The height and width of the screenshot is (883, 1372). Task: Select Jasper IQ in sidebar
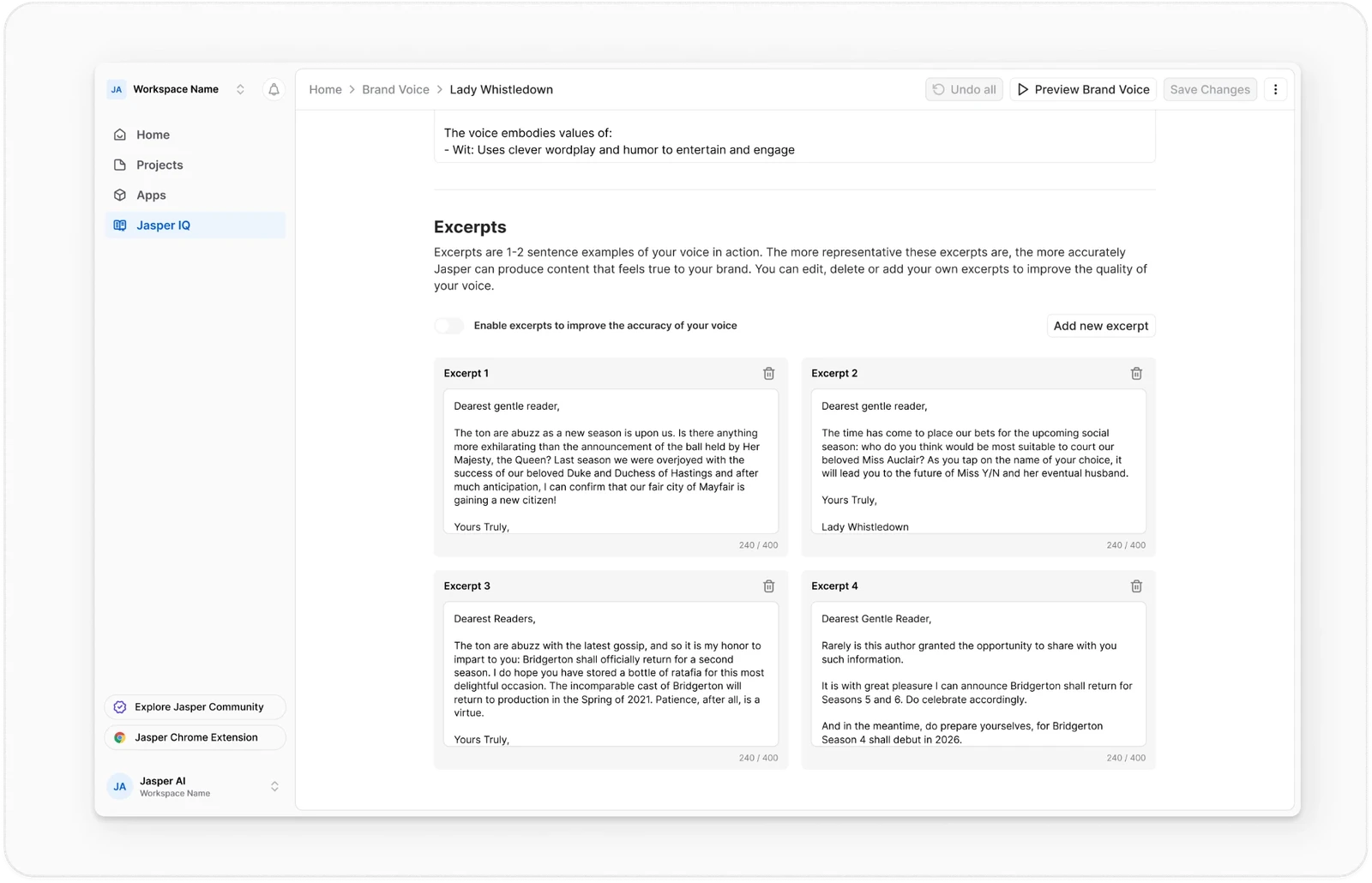[195, 225]
